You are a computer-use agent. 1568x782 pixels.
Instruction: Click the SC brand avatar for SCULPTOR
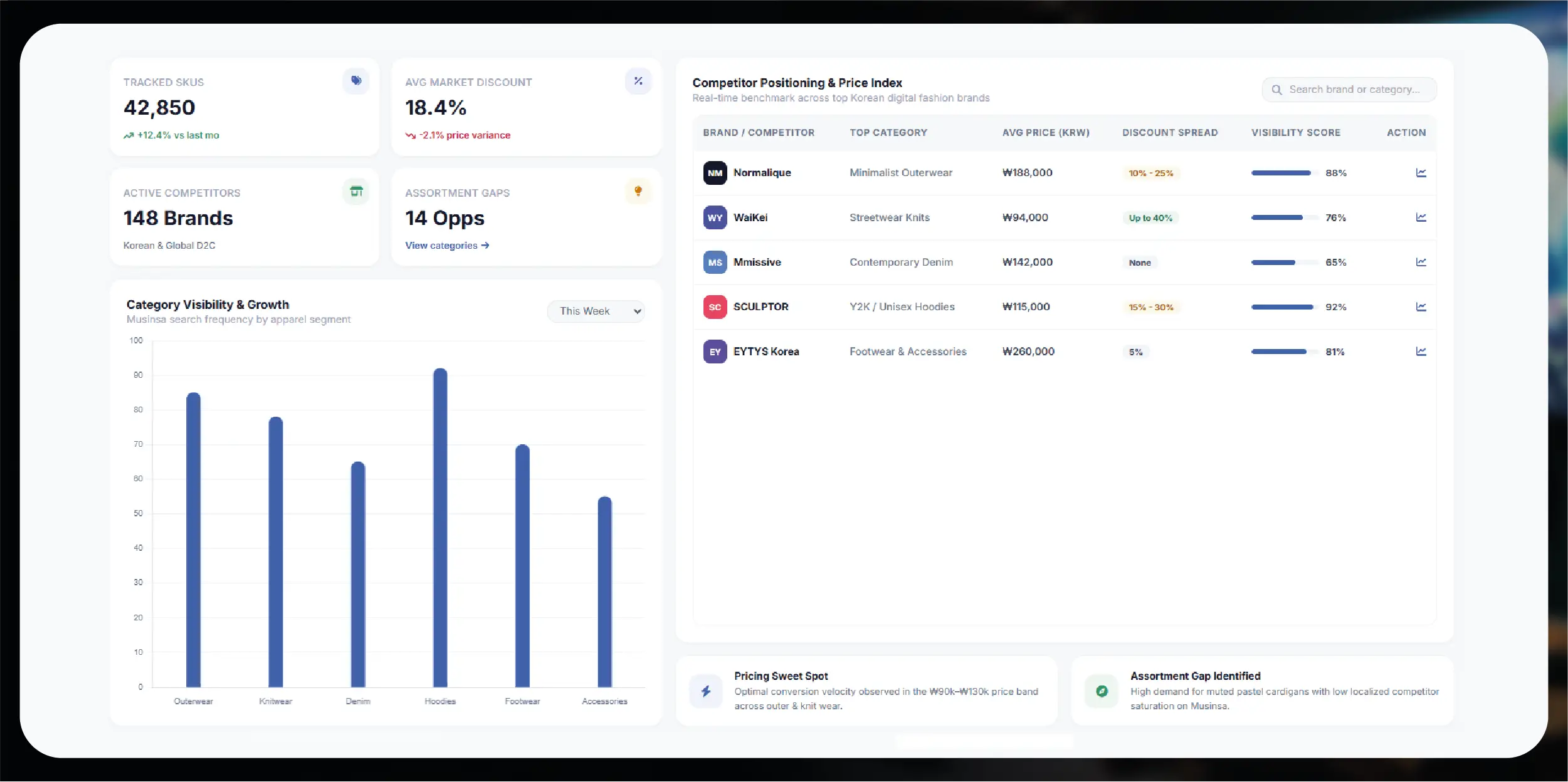(715, 307)
